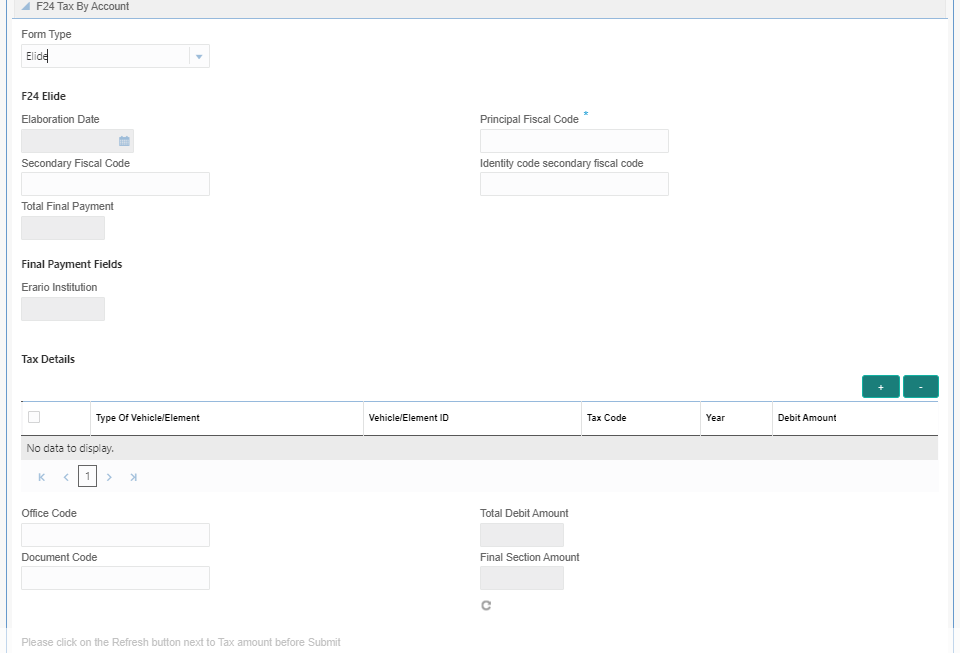Click the Identity code secondary fiscal code input
Screen dimensions: 960x653
tap(574, 184)
